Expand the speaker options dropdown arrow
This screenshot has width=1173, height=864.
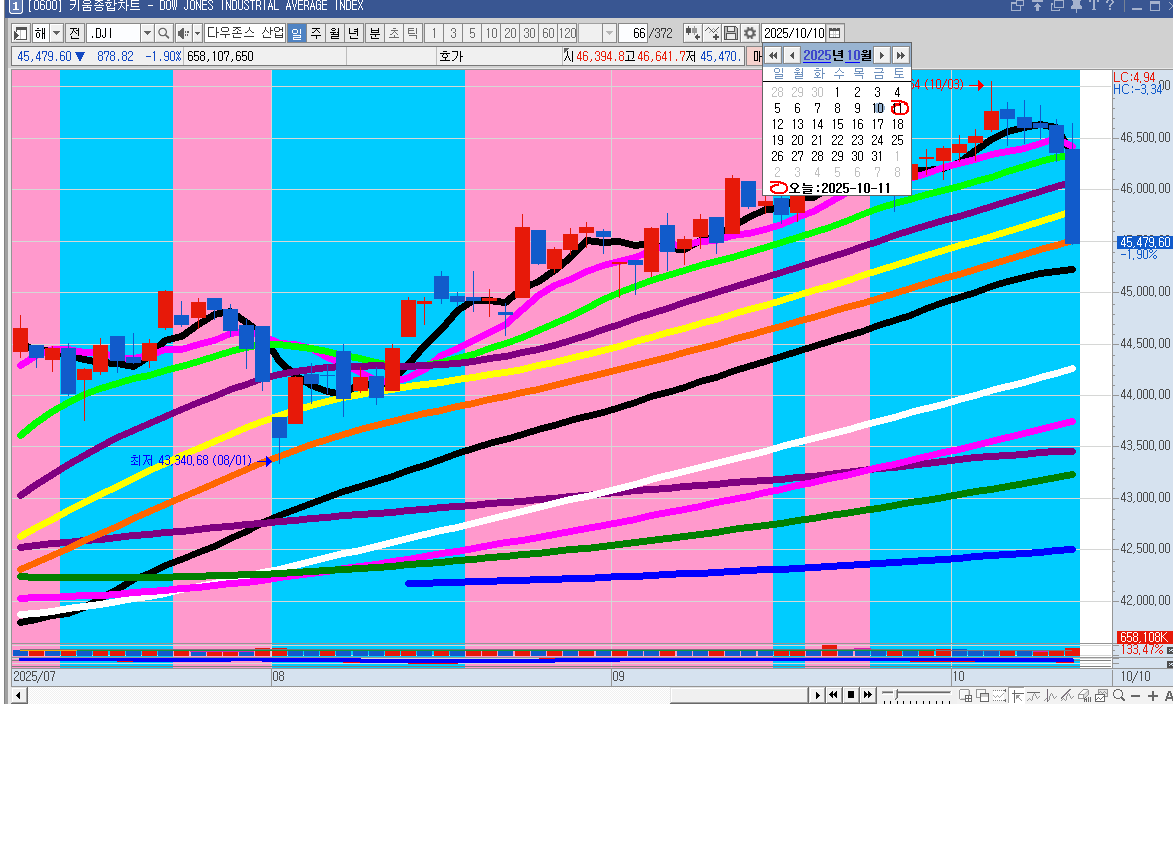pyautogui.click(x=197, y=34)
